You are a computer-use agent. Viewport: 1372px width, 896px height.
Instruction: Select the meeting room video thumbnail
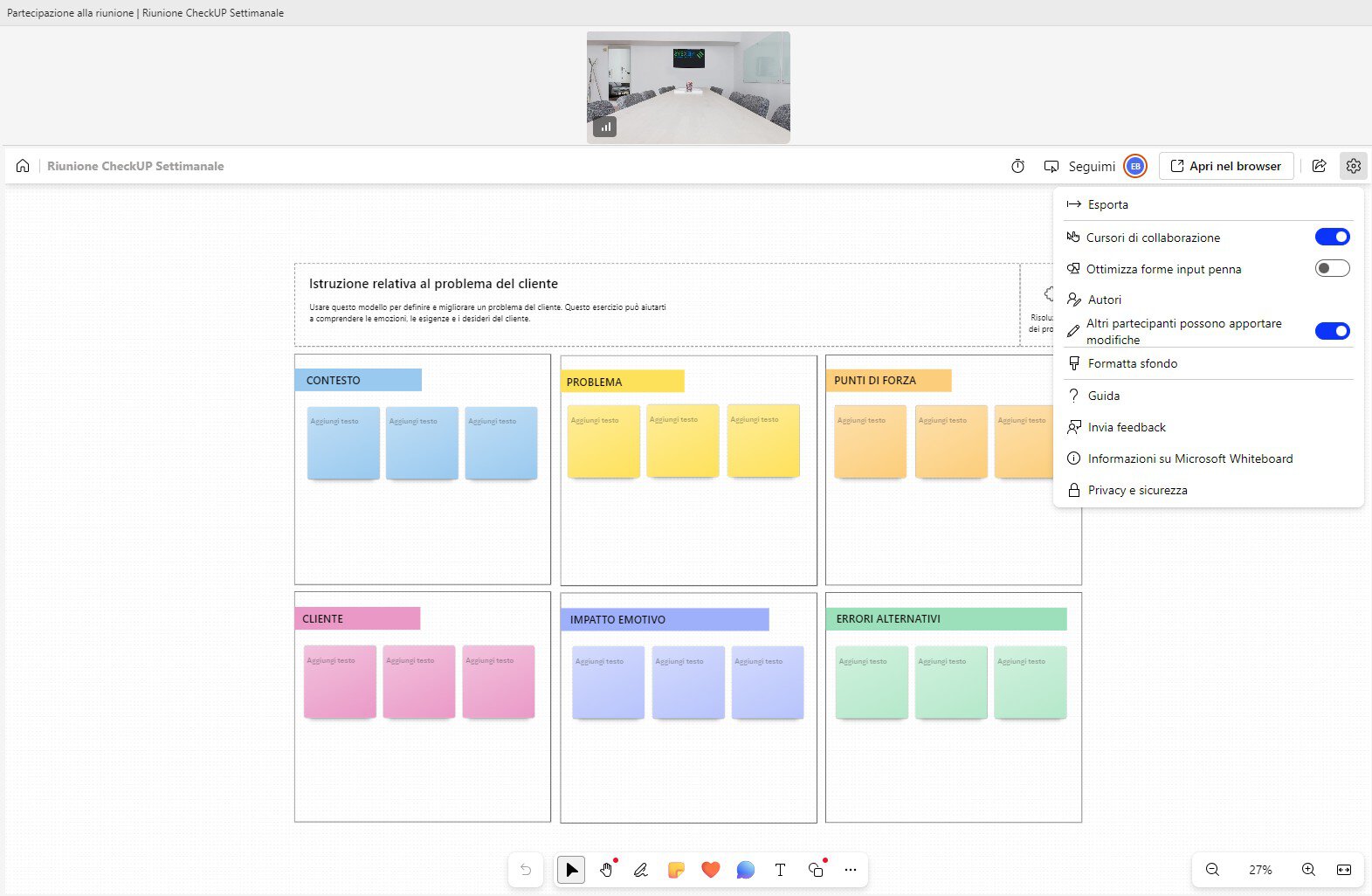point(688,87)
